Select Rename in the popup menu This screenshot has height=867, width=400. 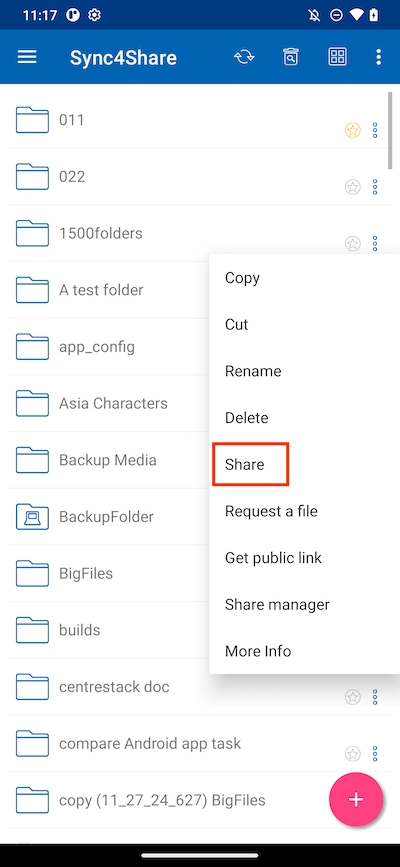[253, 371]
